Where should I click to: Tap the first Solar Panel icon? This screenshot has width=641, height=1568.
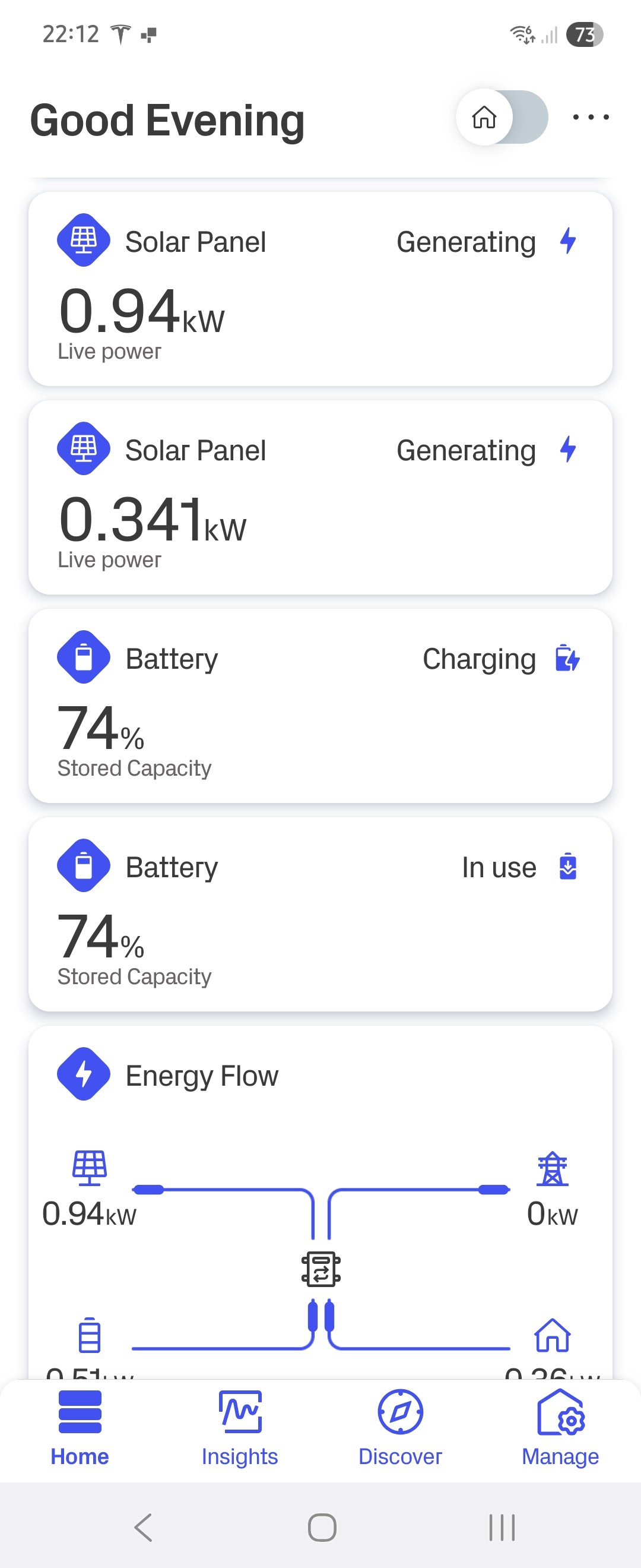pos(83,240)
